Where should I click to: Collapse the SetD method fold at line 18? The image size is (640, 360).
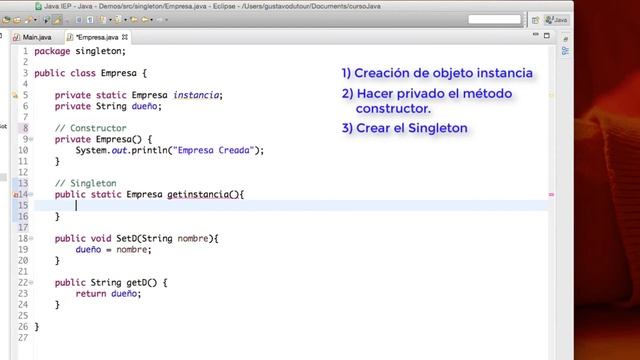pos(31,238)
